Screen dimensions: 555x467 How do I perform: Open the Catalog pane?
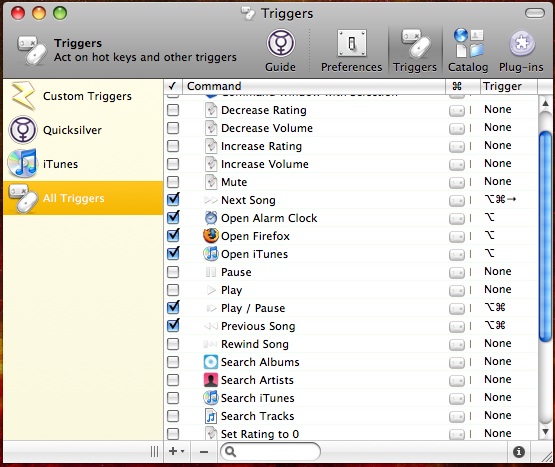468,51
